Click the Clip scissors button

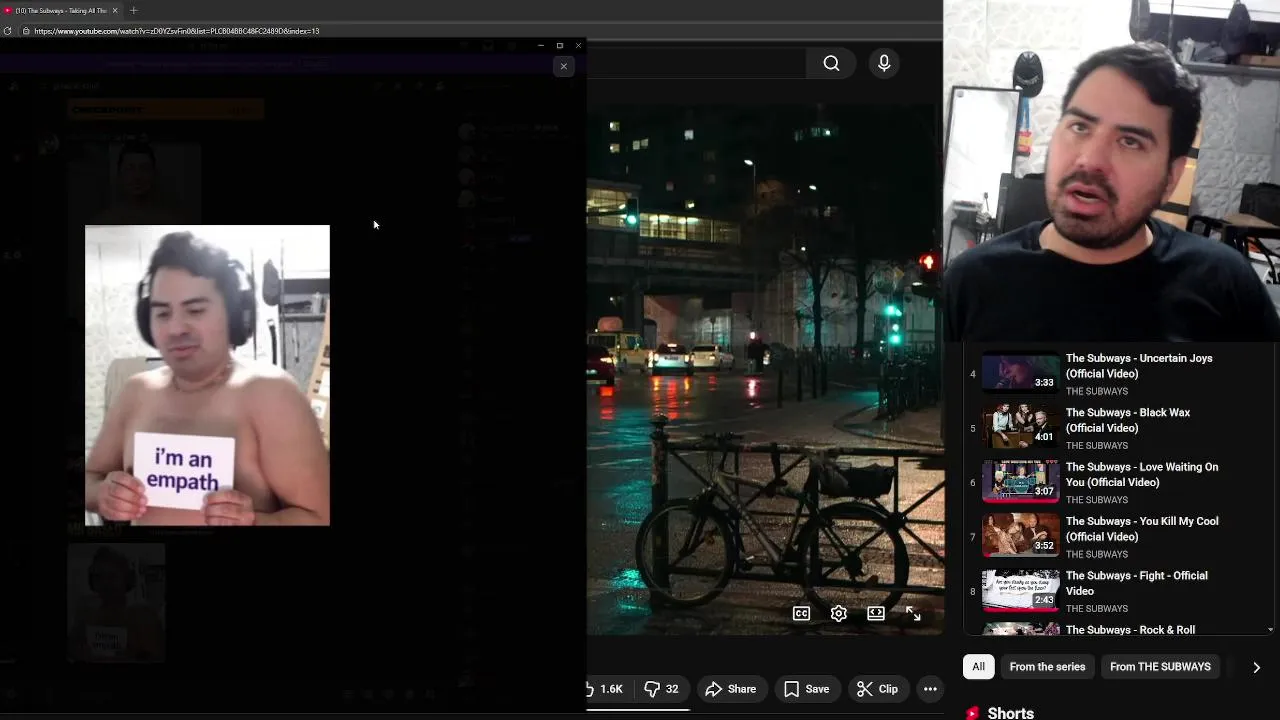point(877,689)
